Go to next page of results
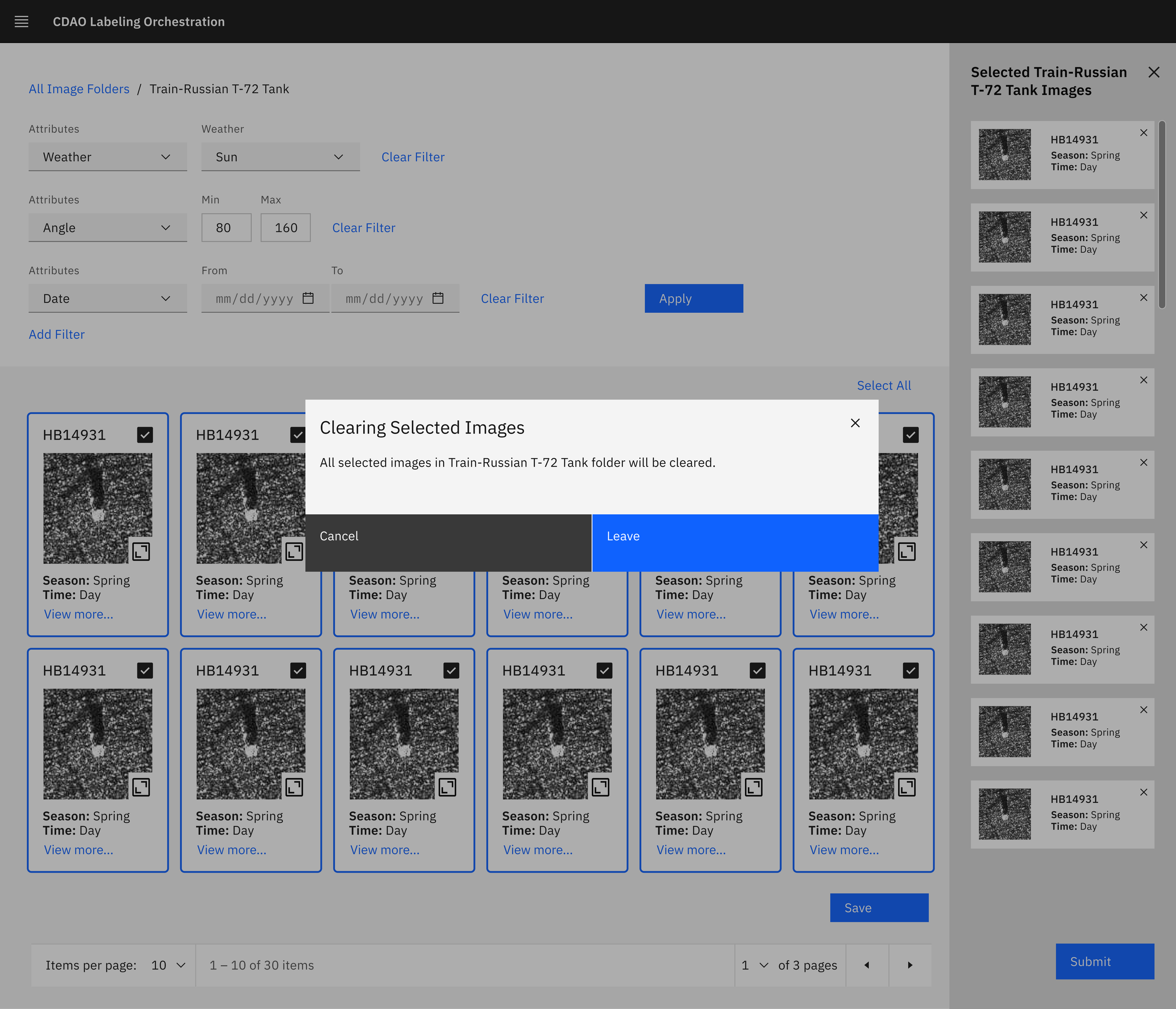The height and width of the screenshot is (1009, 1176). [910, 965]
